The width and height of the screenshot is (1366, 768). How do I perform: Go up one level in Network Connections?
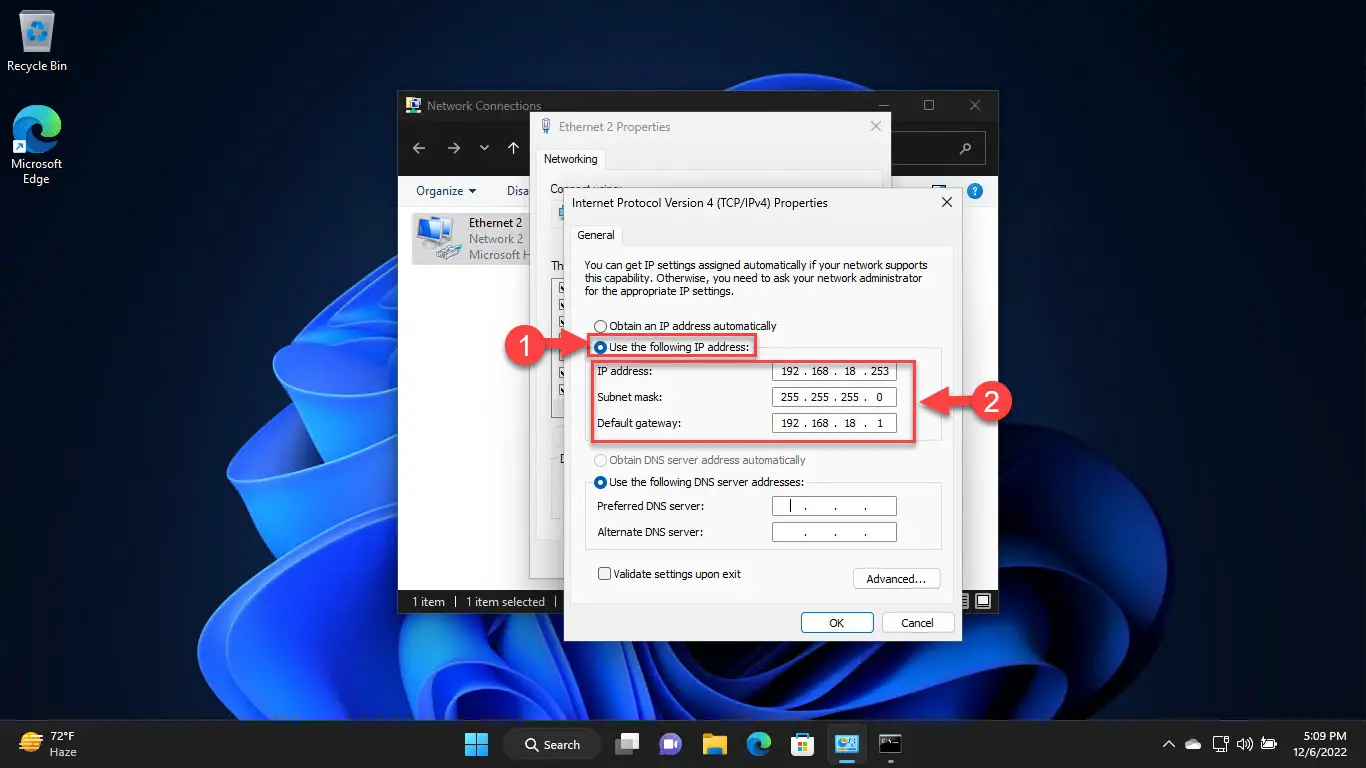(x=513, y=148)
